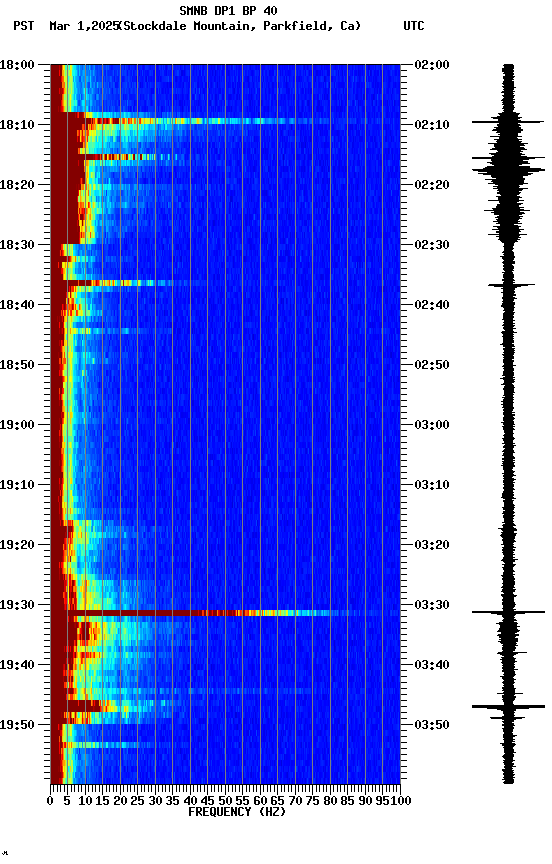Click the '02:00' UTC time label
Image resolution: width=552 pixels, height=864 pixels.
click(x=432, y=65)
